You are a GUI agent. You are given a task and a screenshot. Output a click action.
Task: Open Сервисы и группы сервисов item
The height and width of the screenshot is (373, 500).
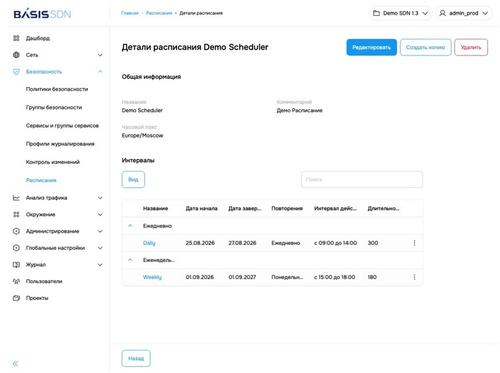click(62, 126)
